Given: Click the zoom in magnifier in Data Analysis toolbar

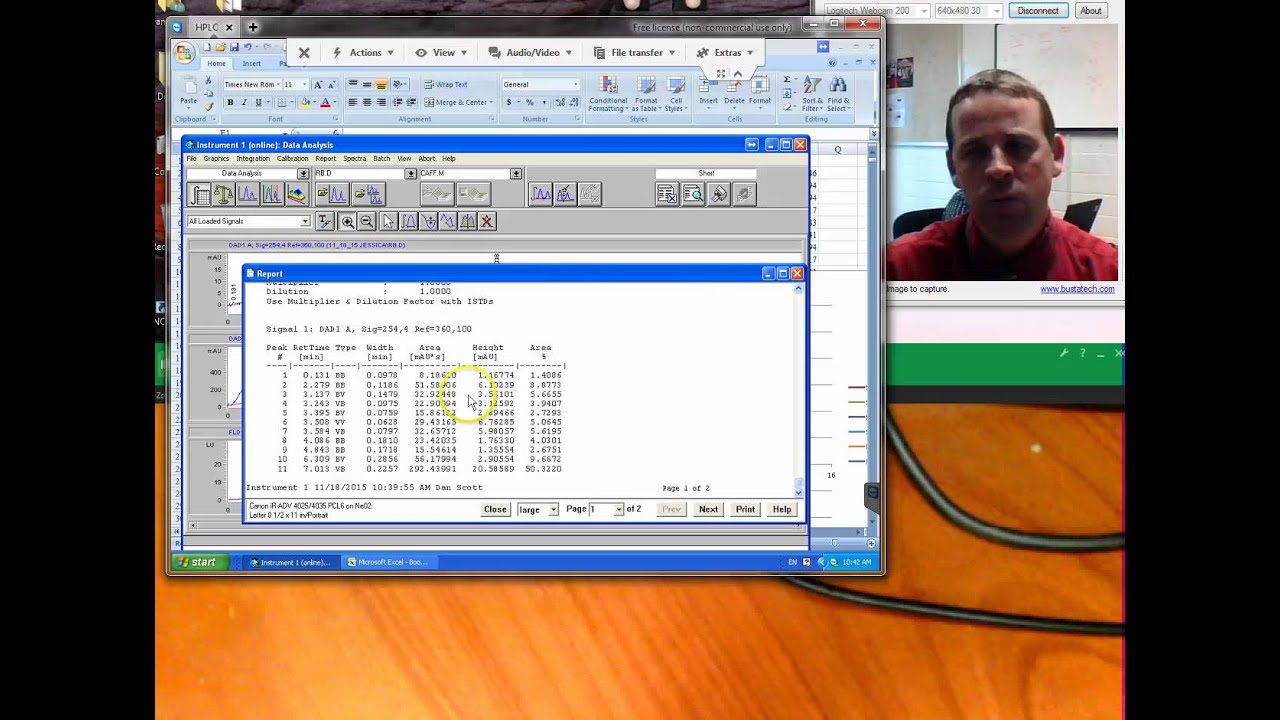Looking at the screenshot, I should pyautogui.click(x=347, y=222).
